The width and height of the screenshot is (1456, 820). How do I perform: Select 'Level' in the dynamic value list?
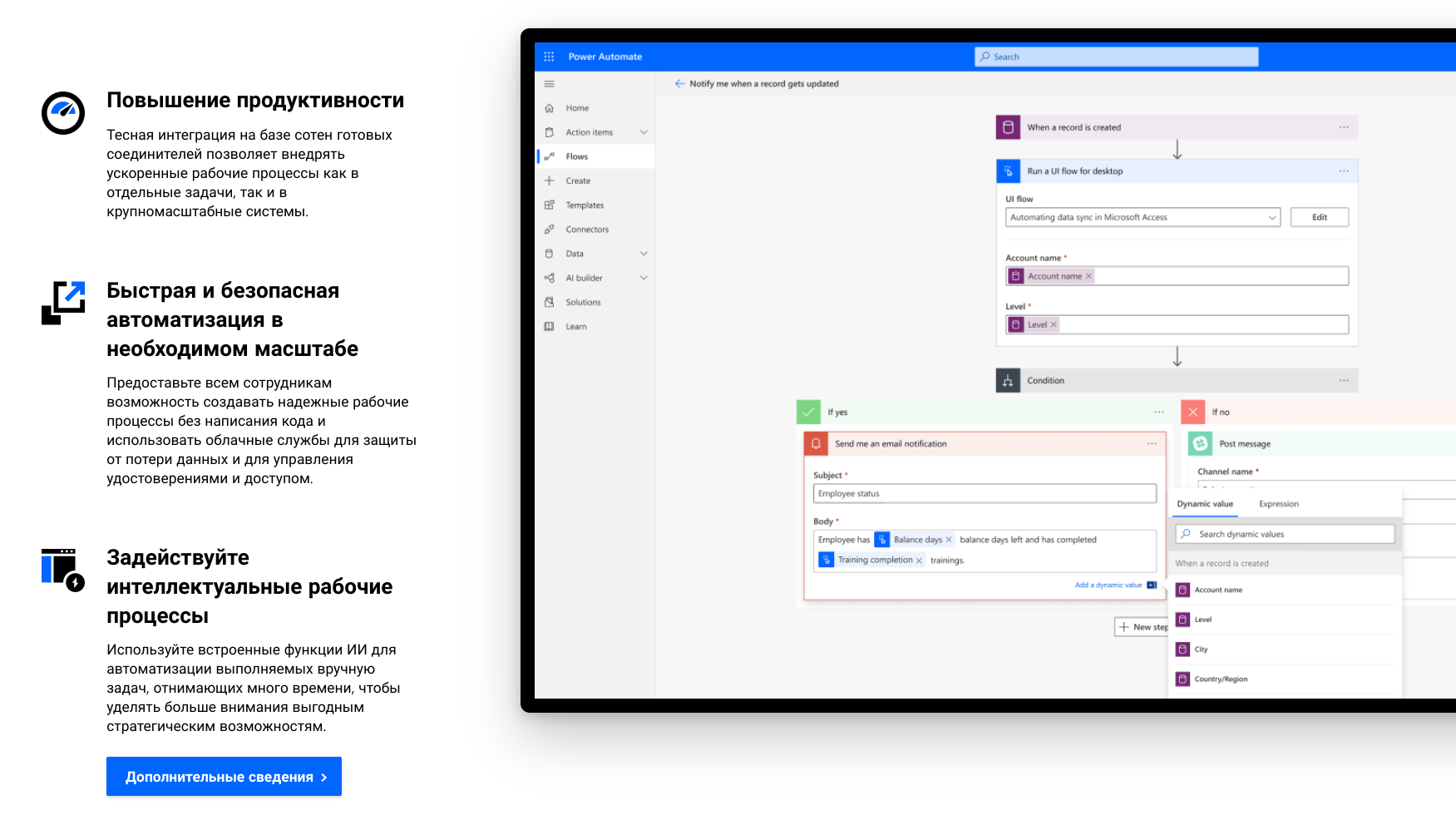coord(1285,620)
